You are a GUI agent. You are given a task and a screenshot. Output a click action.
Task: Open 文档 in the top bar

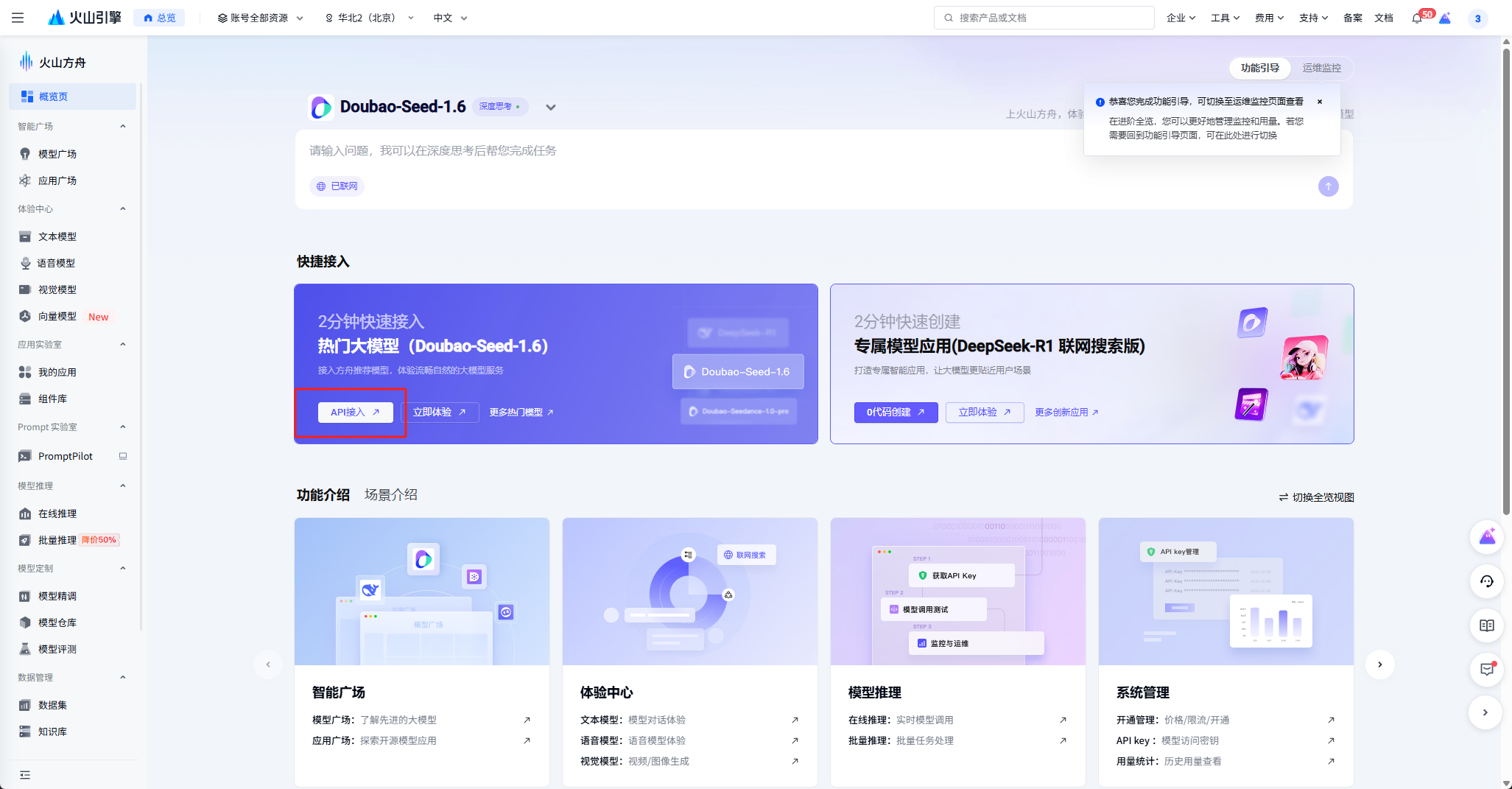[1383, 18]
